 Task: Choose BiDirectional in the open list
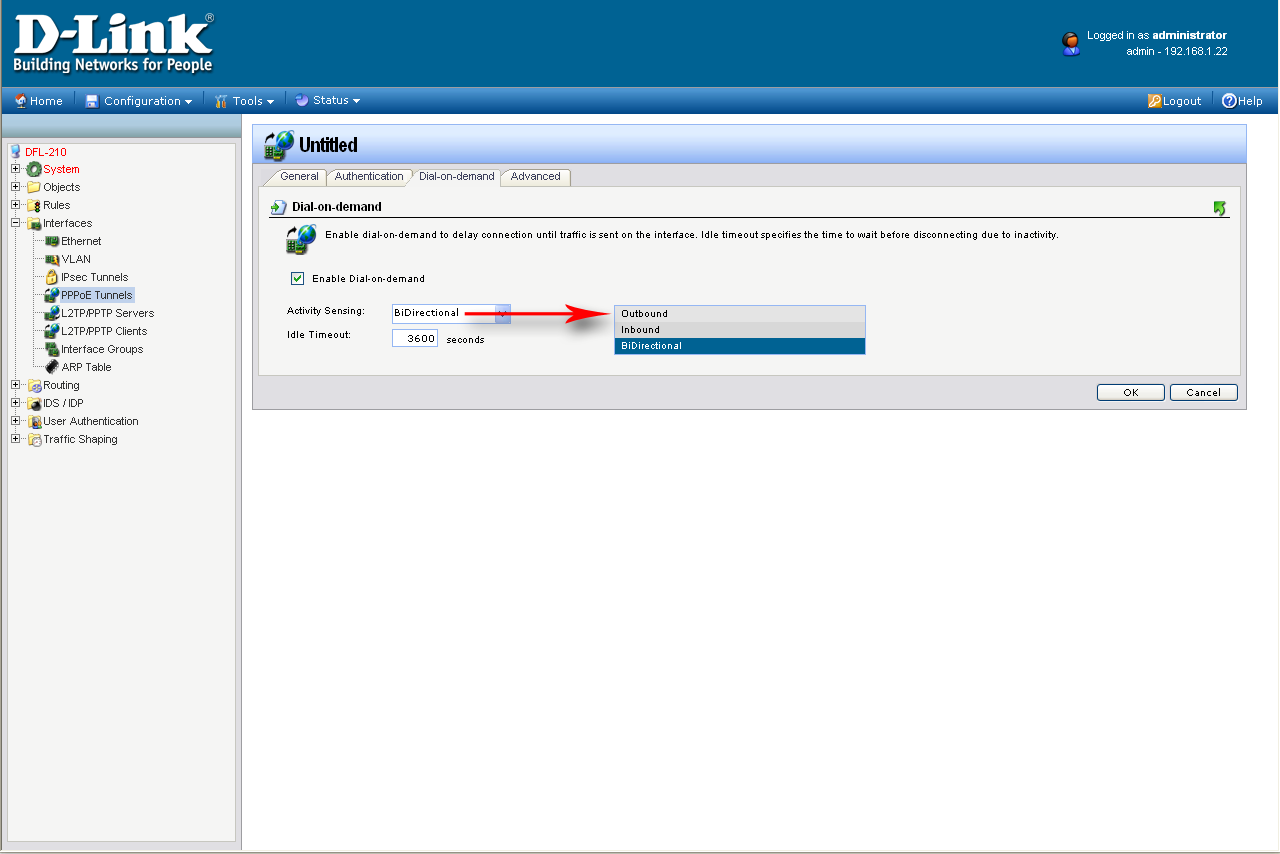pos(740,346)
